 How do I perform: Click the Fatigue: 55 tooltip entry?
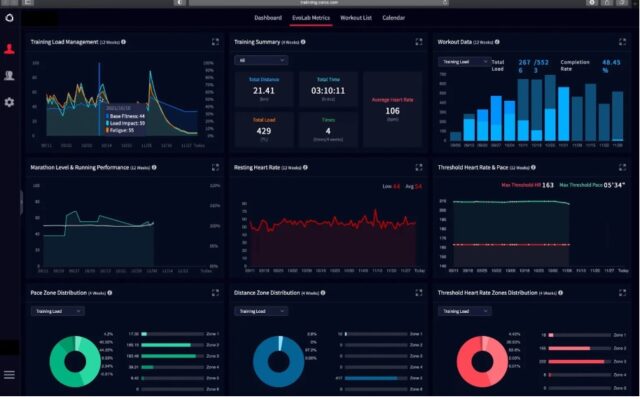(x=120, y=131)
